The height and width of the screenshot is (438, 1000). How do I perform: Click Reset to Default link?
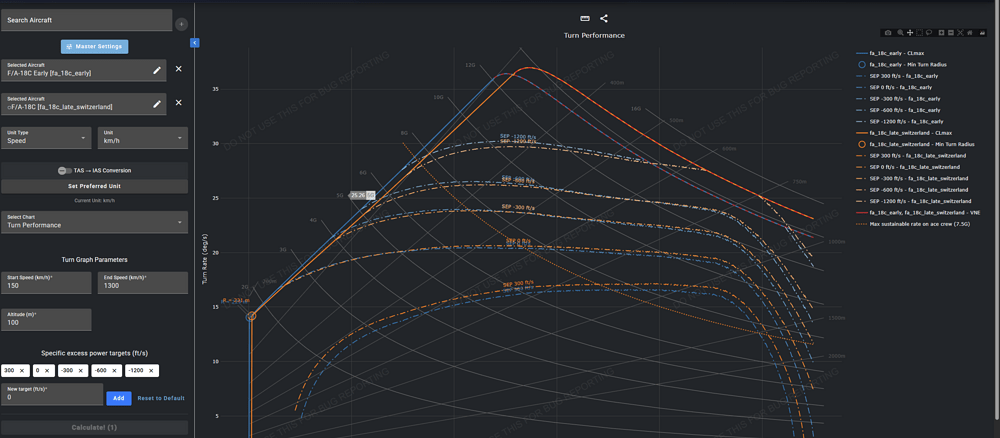point(160,398)
